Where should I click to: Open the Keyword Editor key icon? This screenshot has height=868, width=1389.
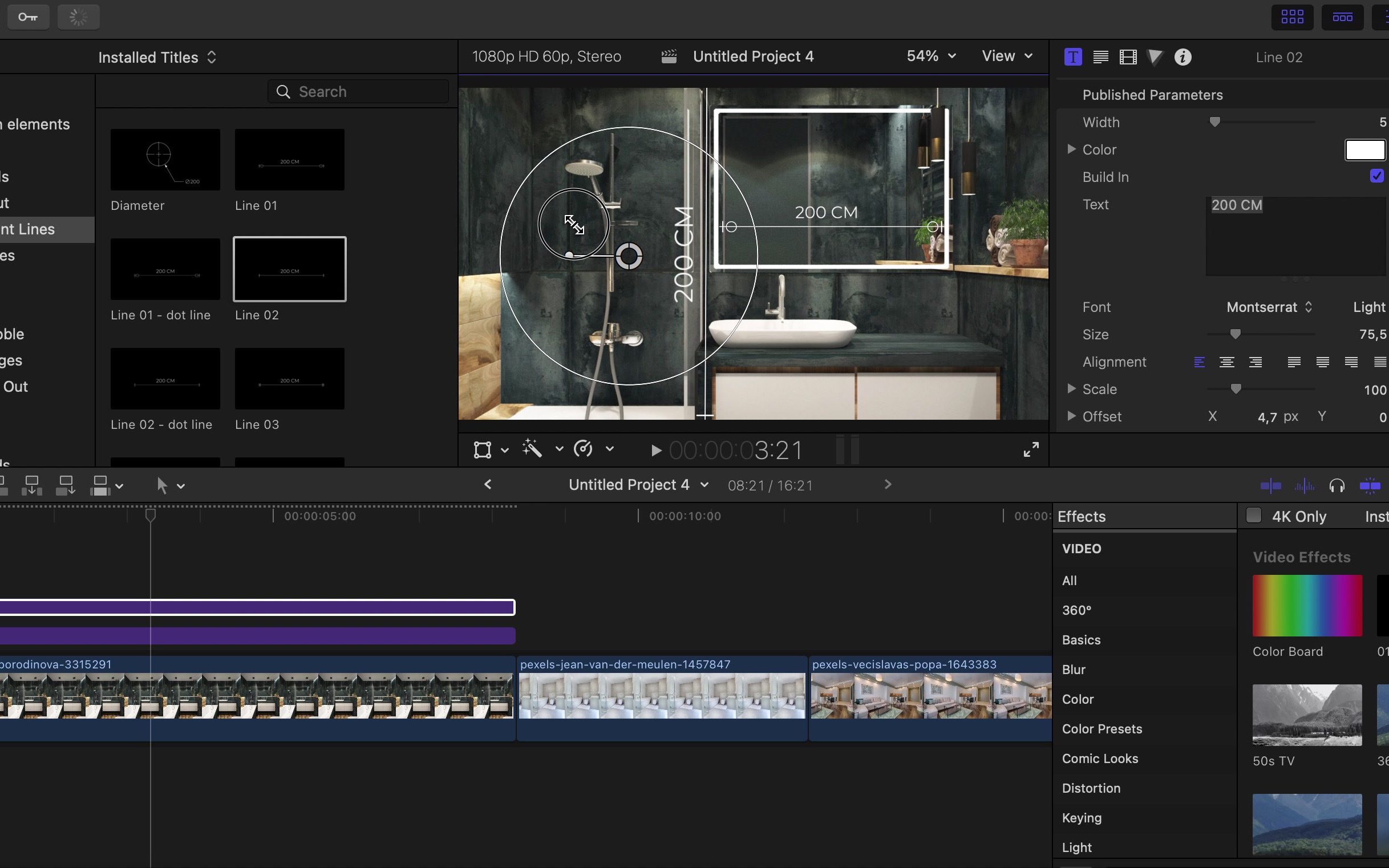click(27, 17)
